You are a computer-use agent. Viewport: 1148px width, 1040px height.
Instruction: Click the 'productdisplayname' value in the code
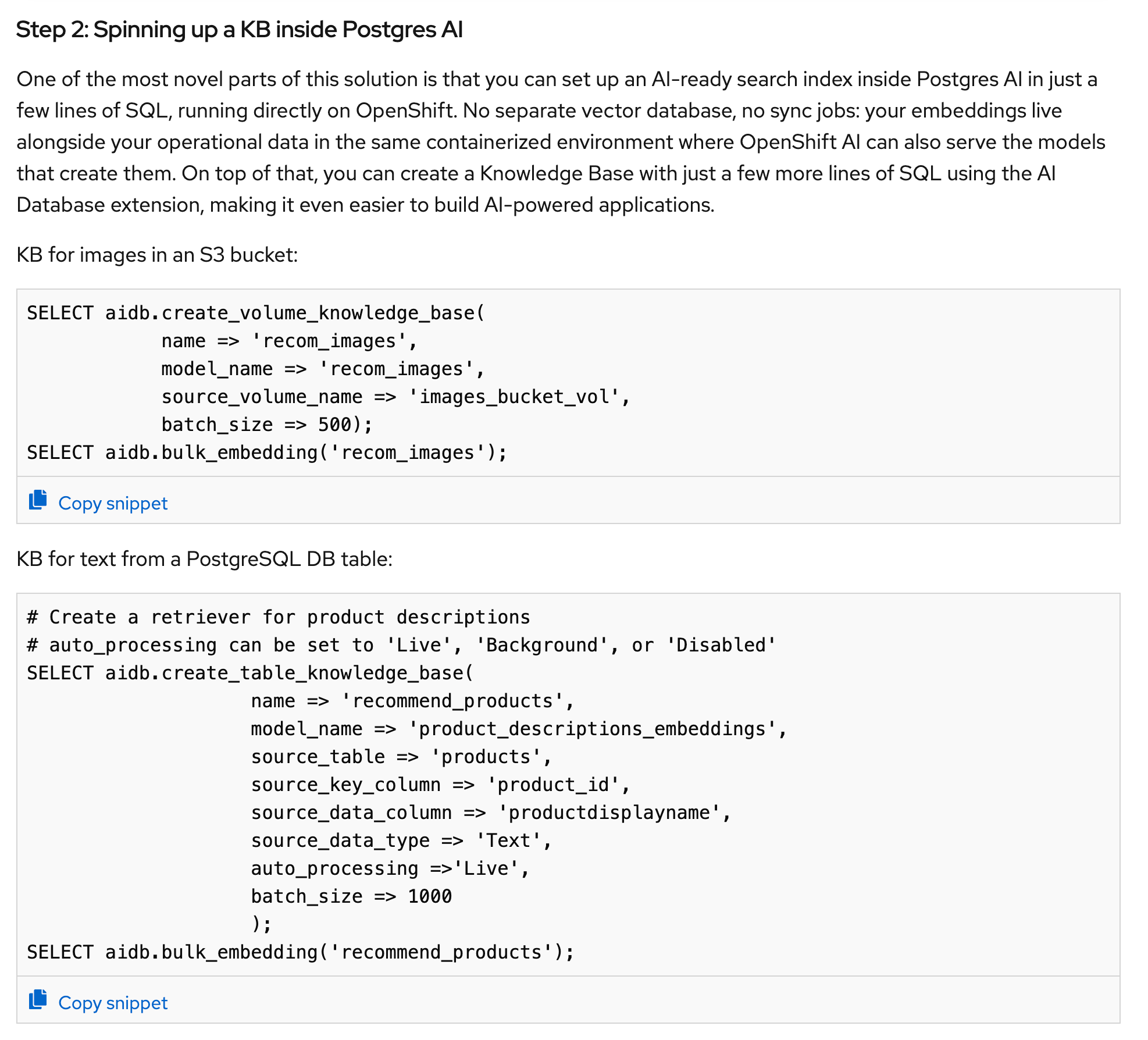(x=609, y=813)
